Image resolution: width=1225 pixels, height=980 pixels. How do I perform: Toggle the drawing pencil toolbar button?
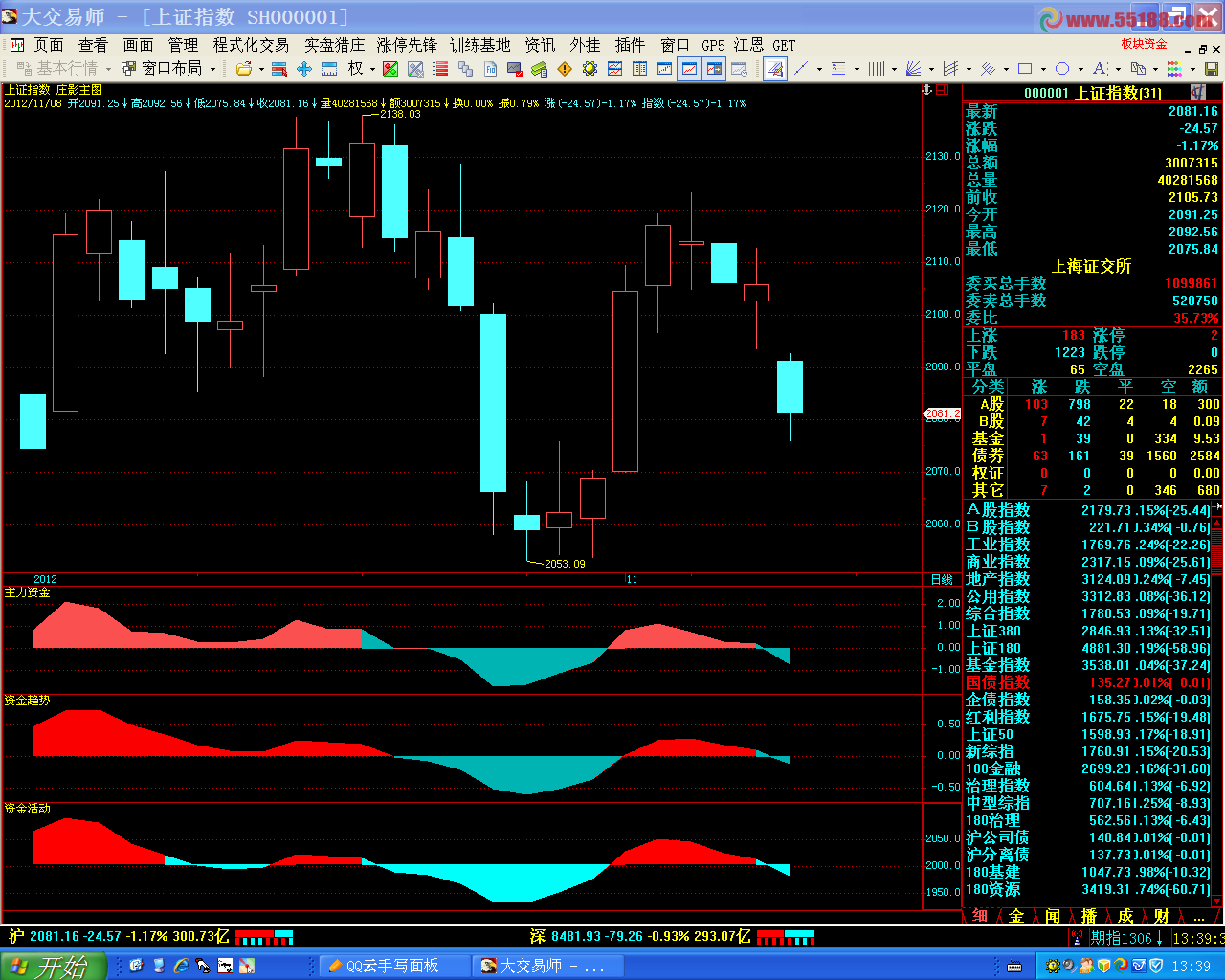[775, 69]
